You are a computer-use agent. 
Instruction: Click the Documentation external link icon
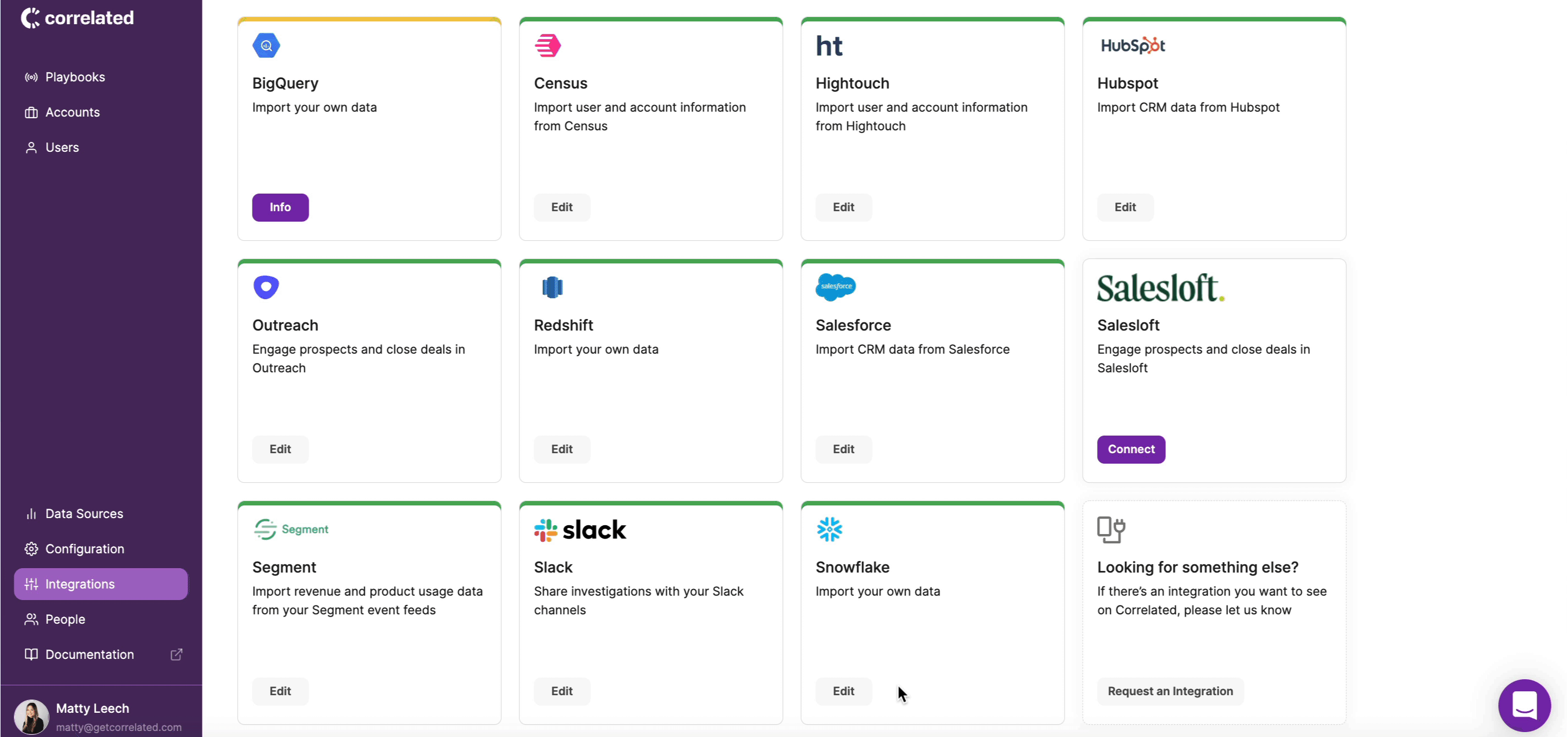tap(177, 654)
